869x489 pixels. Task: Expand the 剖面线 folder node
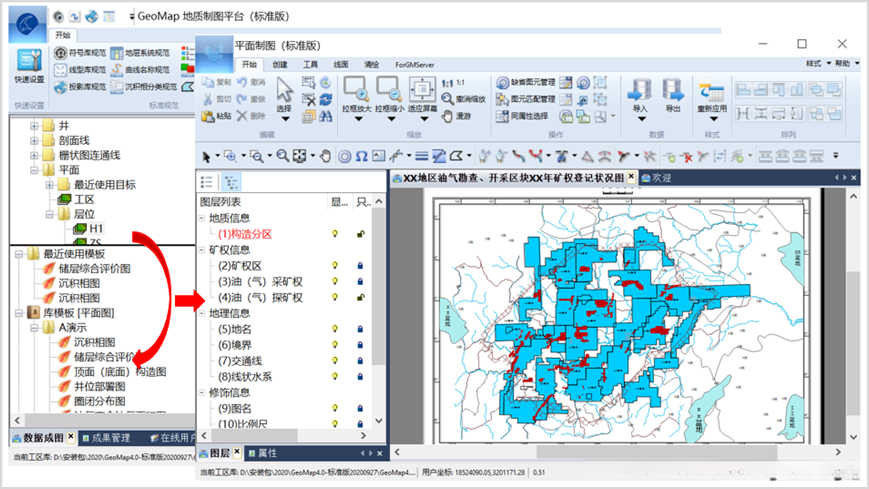click(x=34, y=140)
